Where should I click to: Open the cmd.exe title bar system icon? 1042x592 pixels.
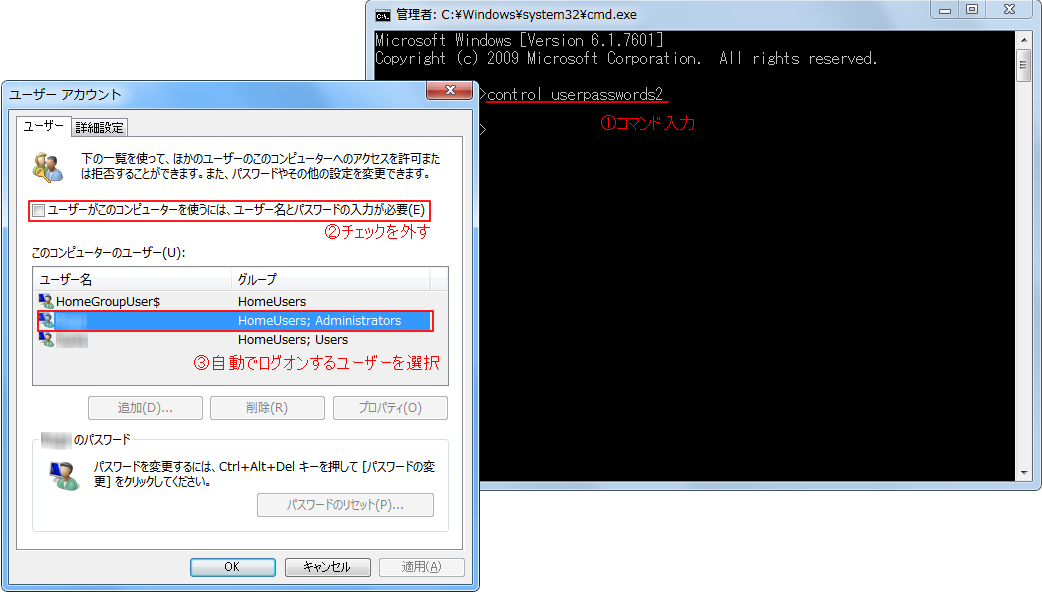[383, 15]
